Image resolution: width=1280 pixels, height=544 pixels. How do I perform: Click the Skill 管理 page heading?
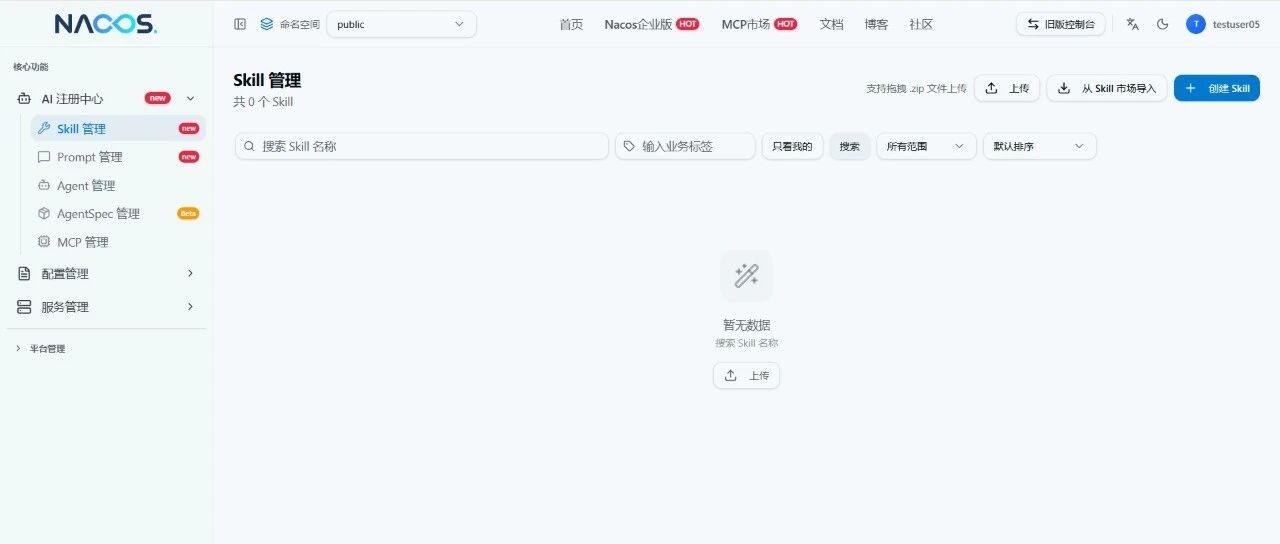coord(267,80)
